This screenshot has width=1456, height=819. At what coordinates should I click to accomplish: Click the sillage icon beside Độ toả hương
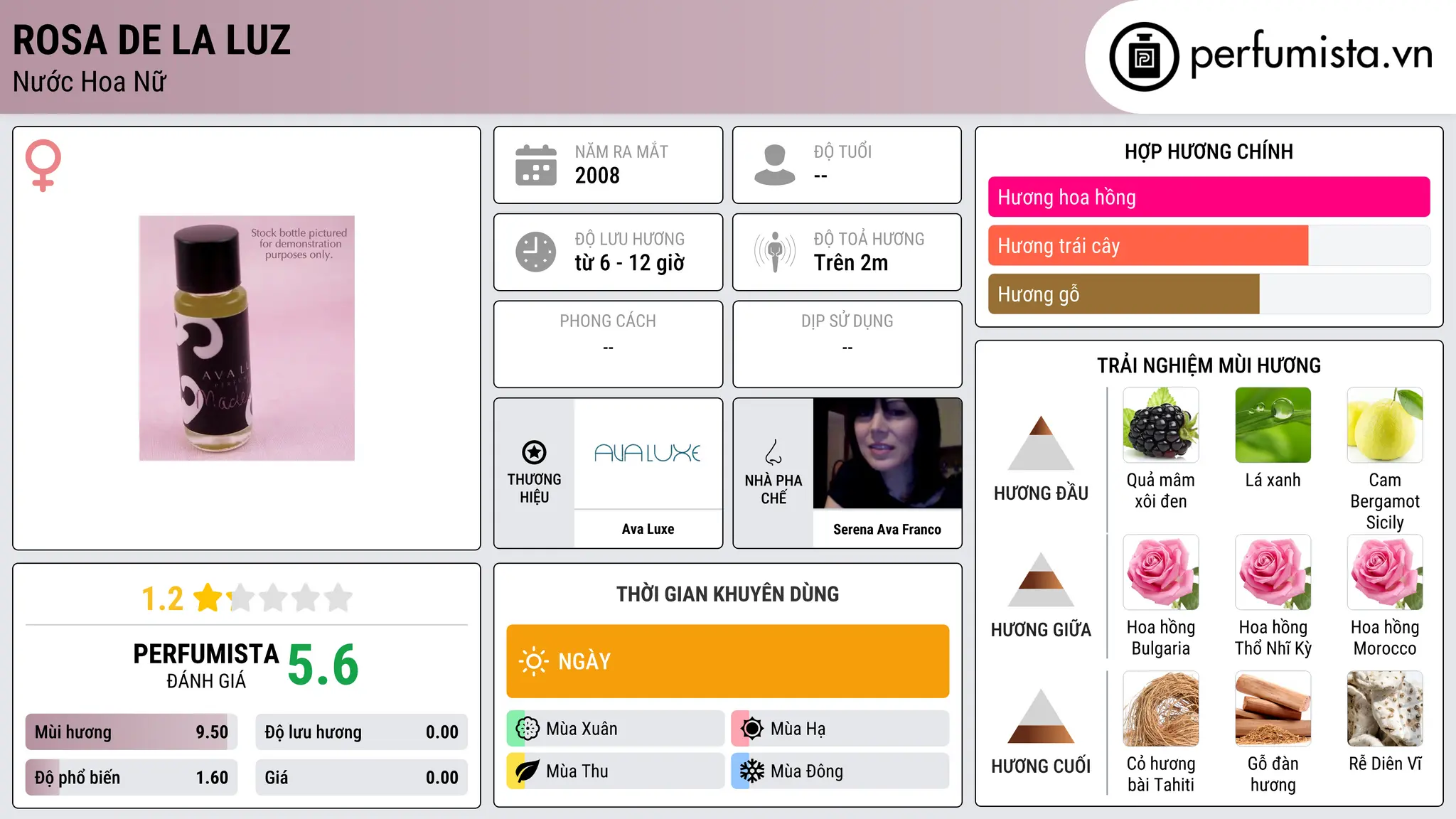pos(775,252)
